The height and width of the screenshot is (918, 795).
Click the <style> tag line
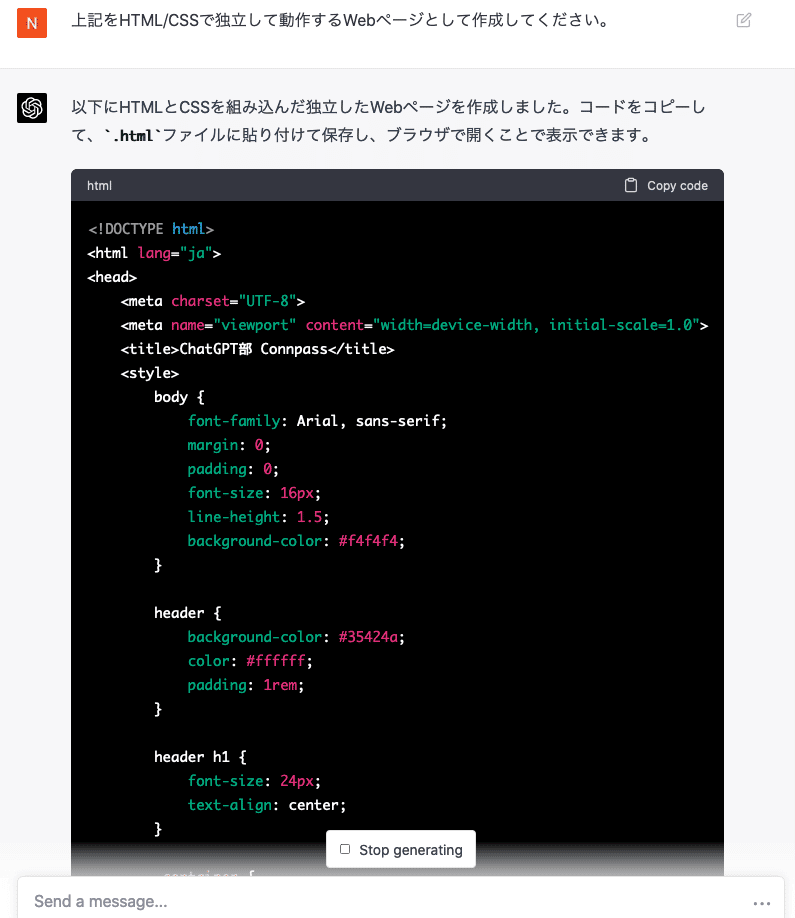[x=150, y=373]
